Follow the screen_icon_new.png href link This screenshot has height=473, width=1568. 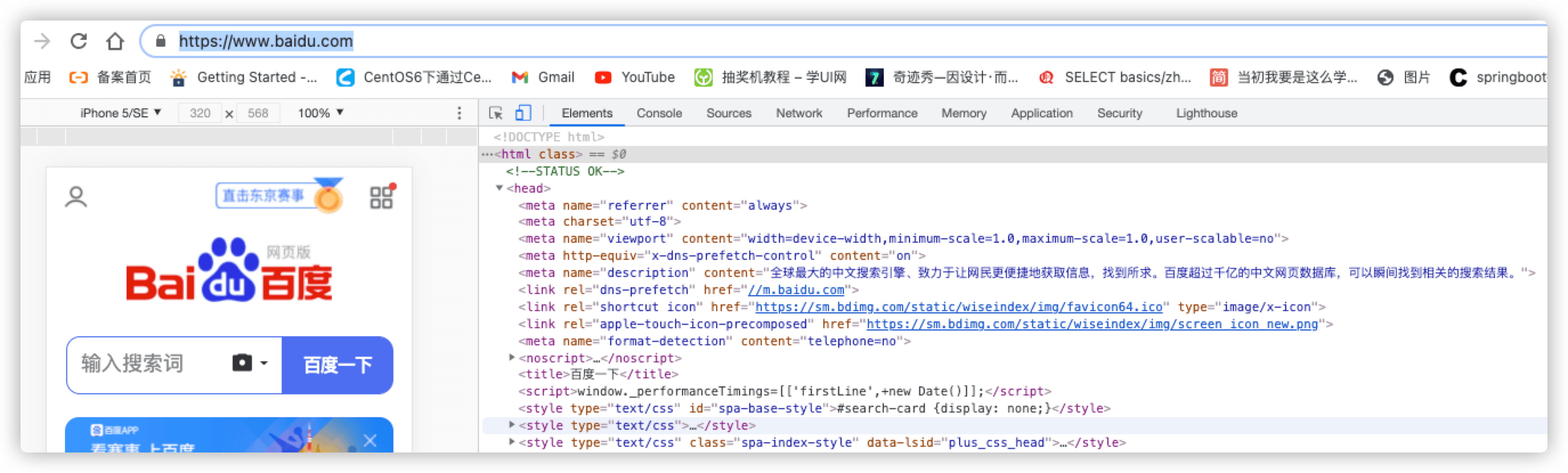(x=1092, y=324)
